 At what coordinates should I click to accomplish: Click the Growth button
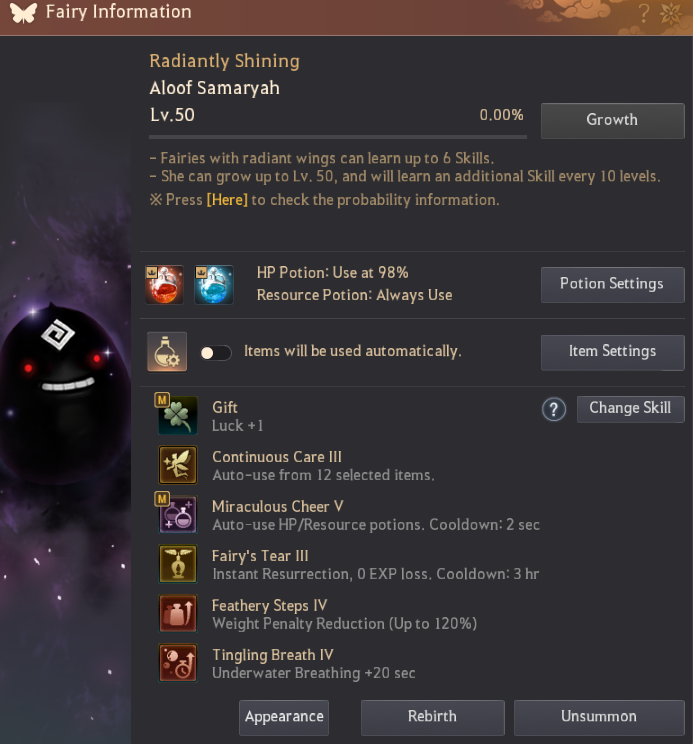click(x=612, y=121)
